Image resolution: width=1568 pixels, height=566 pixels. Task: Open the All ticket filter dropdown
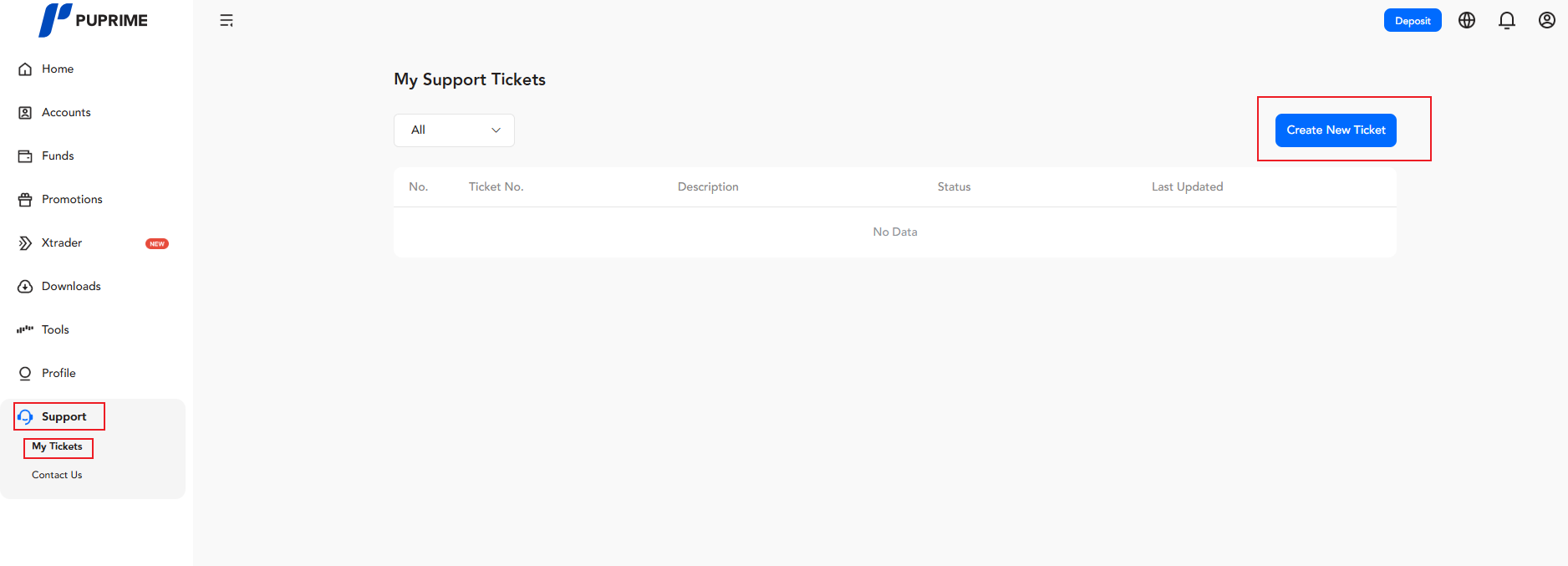click(454, 130)
